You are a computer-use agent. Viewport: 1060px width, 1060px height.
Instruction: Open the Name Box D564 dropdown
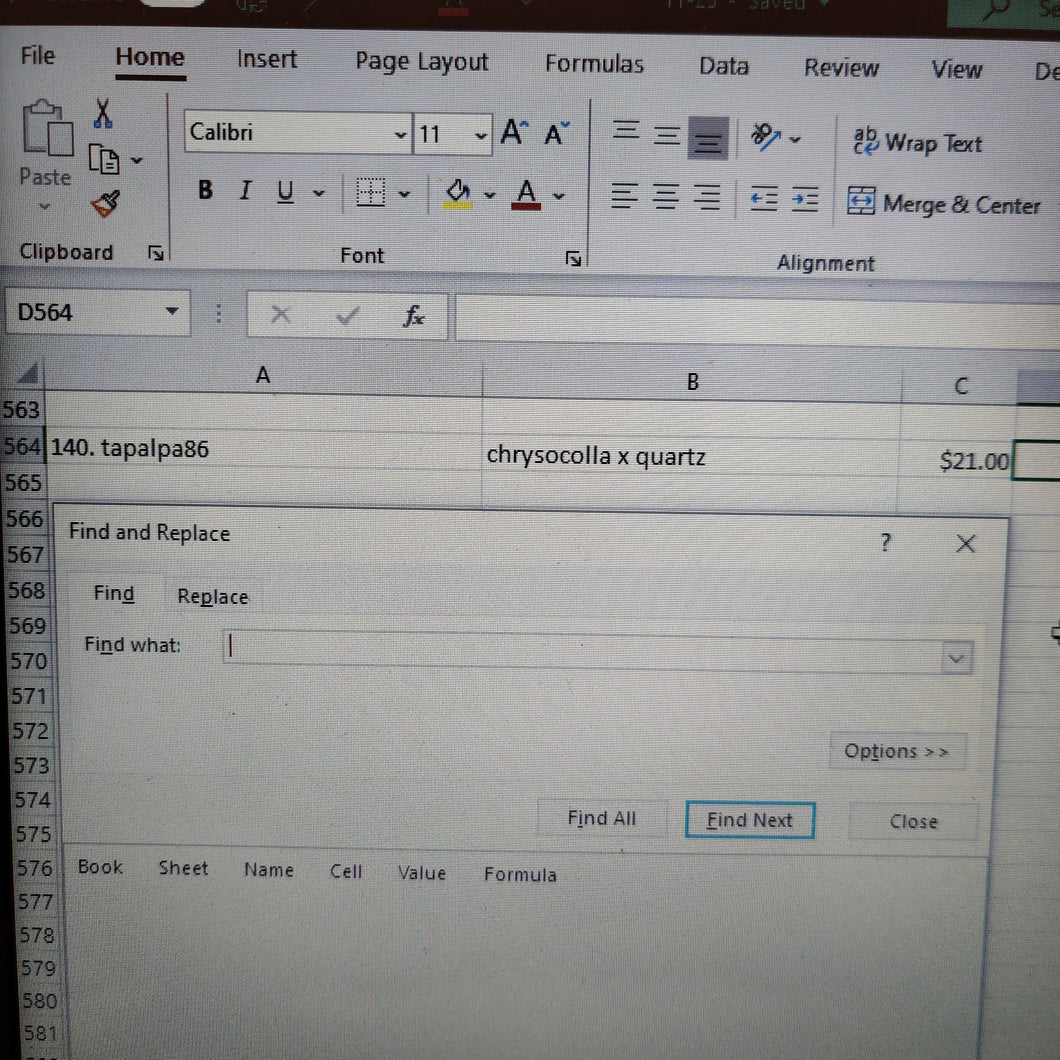172,311
